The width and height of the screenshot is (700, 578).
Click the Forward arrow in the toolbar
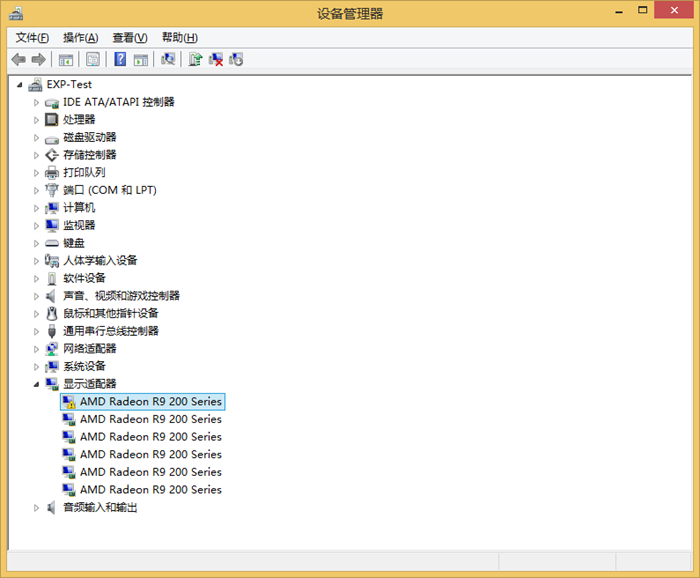[38, 60]
